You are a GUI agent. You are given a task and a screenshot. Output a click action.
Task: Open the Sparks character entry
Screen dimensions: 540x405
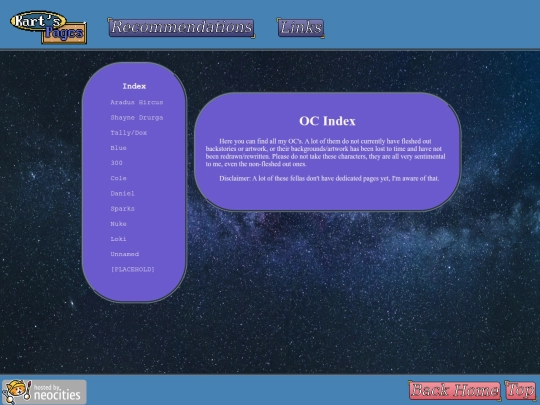123,208
